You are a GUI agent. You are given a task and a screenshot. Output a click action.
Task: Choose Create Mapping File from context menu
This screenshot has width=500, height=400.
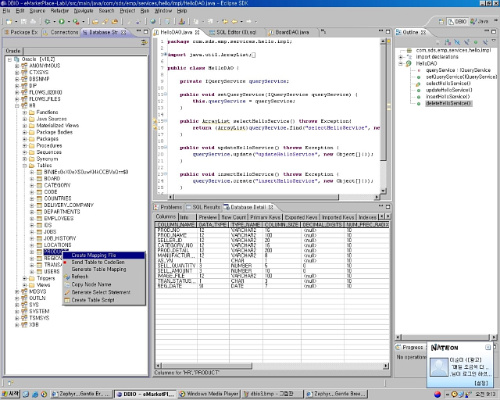click(104, 255)
